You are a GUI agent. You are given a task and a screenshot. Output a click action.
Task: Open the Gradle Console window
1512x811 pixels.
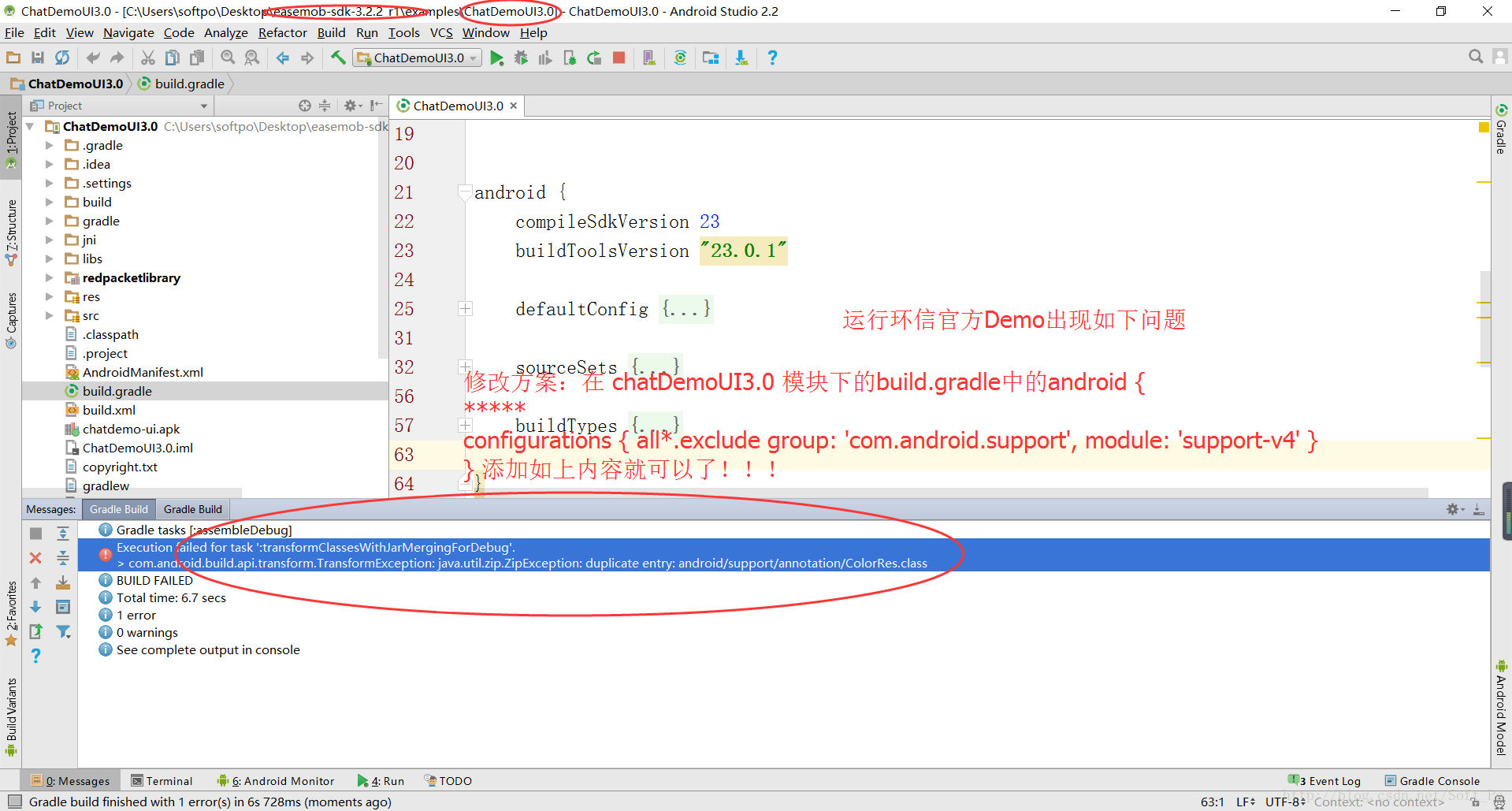(x=1432, y=781)
